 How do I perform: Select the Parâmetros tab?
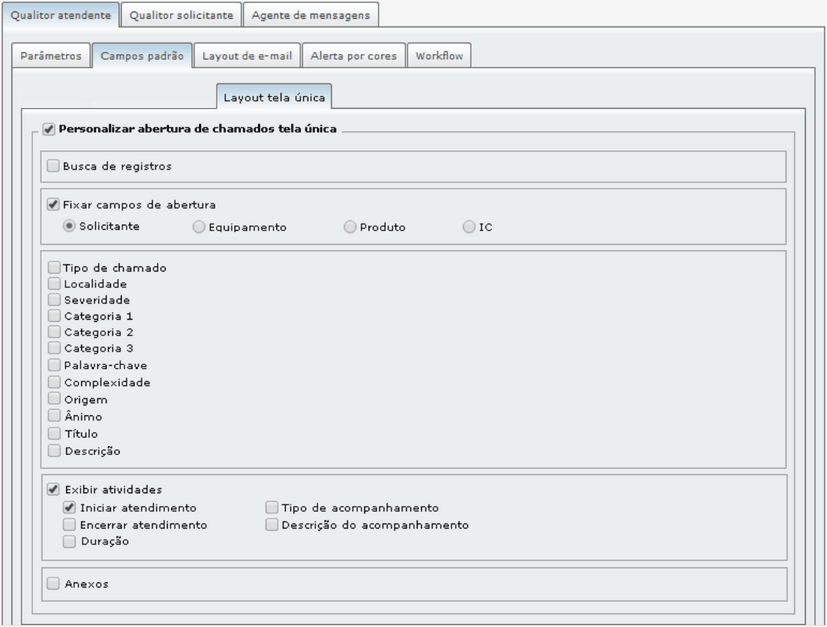click(51, 55)
